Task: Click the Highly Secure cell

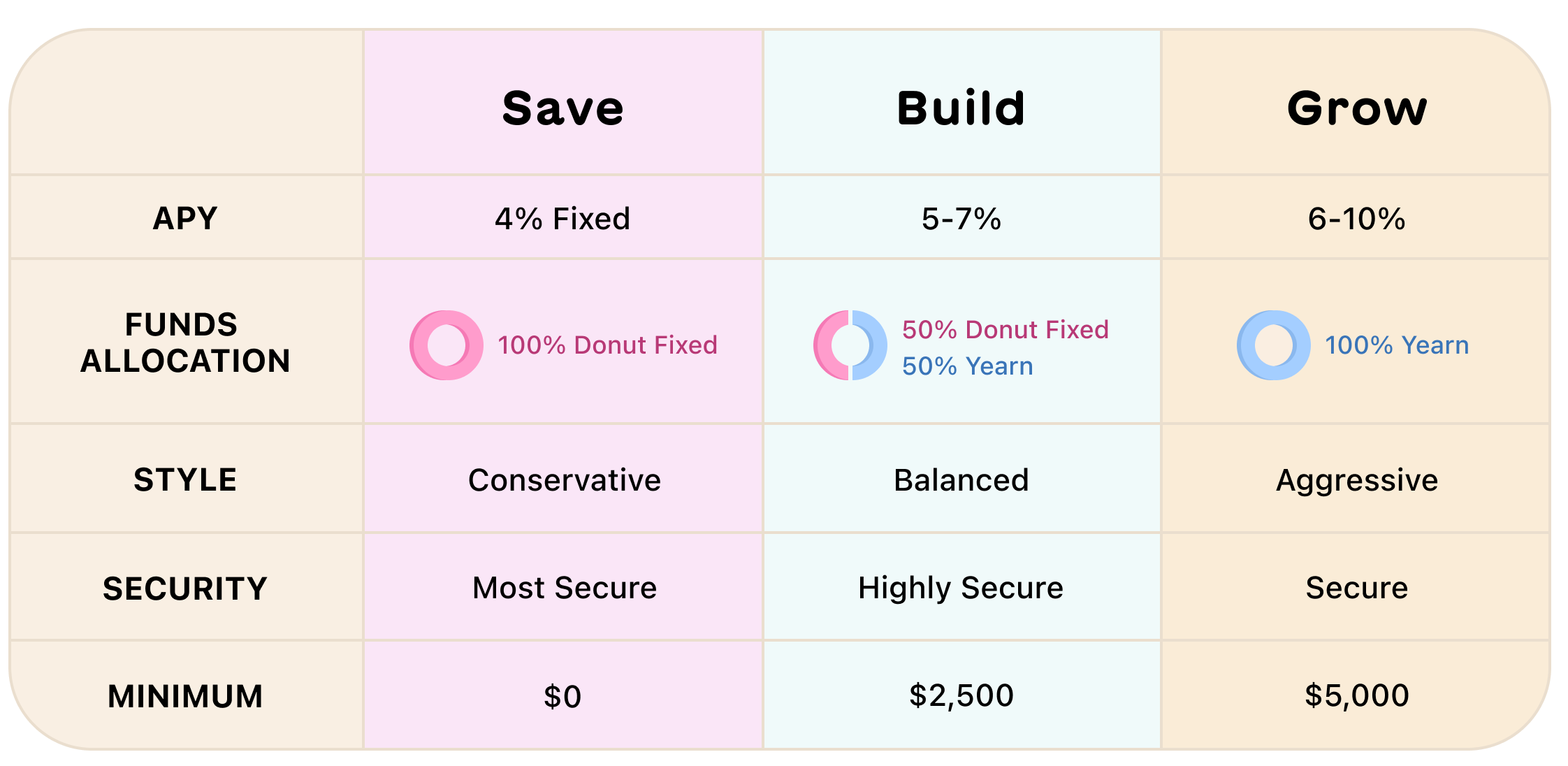Action: click(961, 588)
